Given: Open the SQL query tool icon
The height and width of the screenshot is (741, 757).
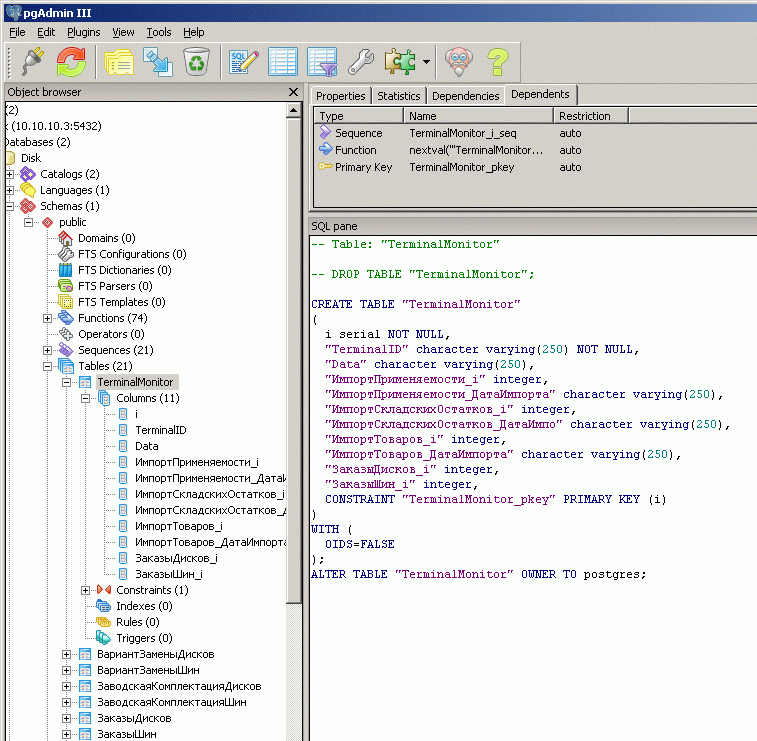Looking at the screenshot, I should [x=244, y=61].
